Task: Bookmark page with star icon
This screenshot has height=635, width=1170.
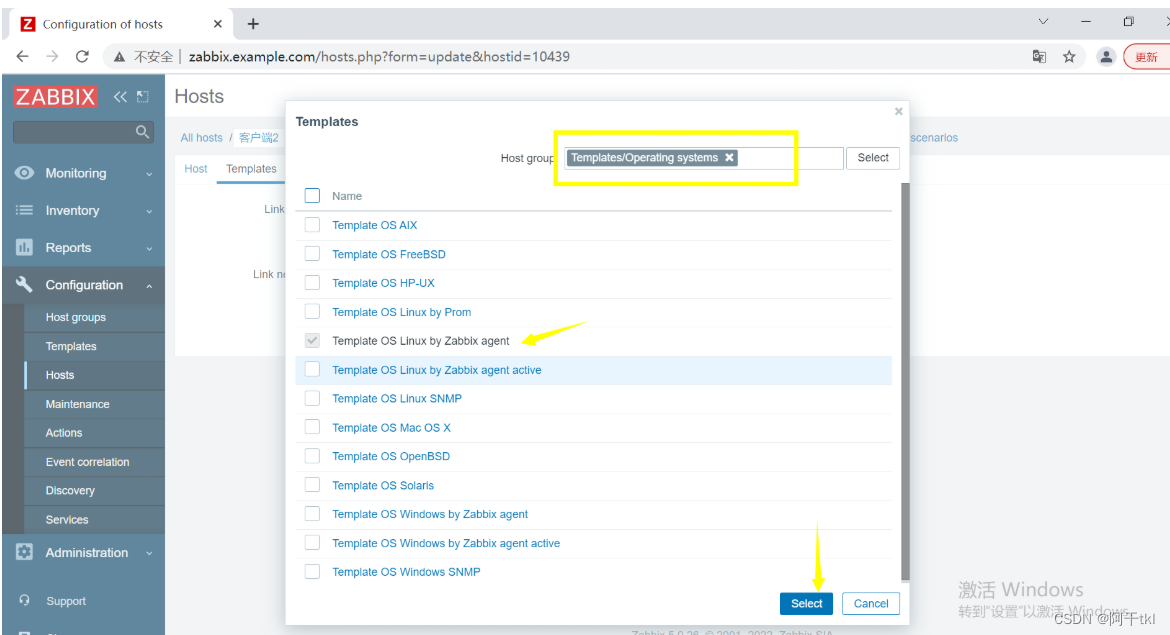Action: (1069, 57)
